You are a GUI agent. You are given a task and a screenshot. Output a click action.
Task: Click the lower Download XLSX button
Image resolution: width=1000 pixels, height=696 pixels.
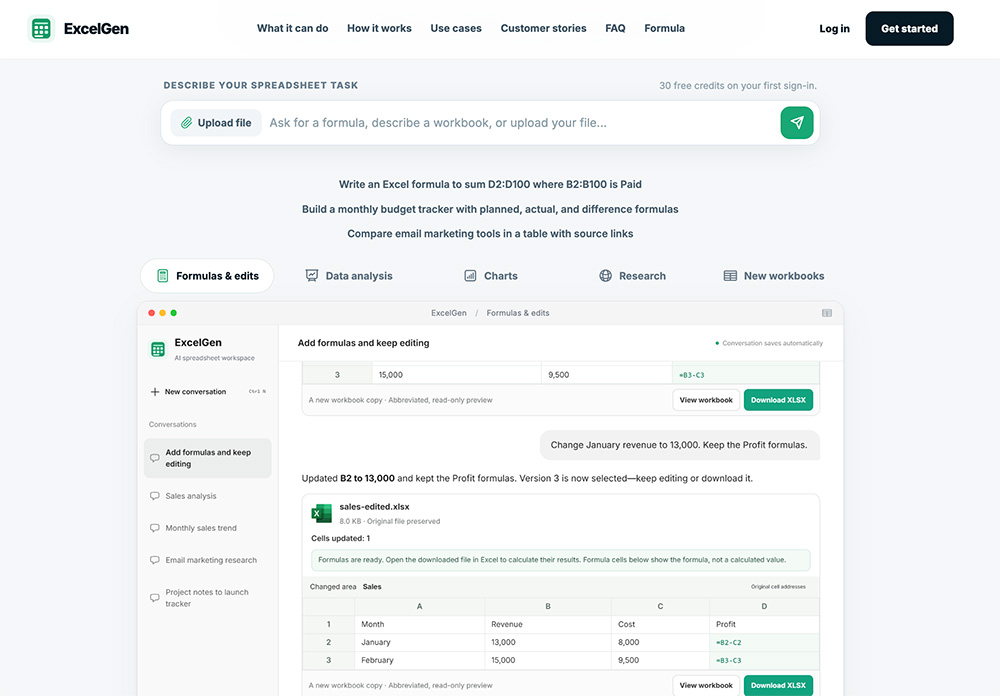(x=778, y=685)
